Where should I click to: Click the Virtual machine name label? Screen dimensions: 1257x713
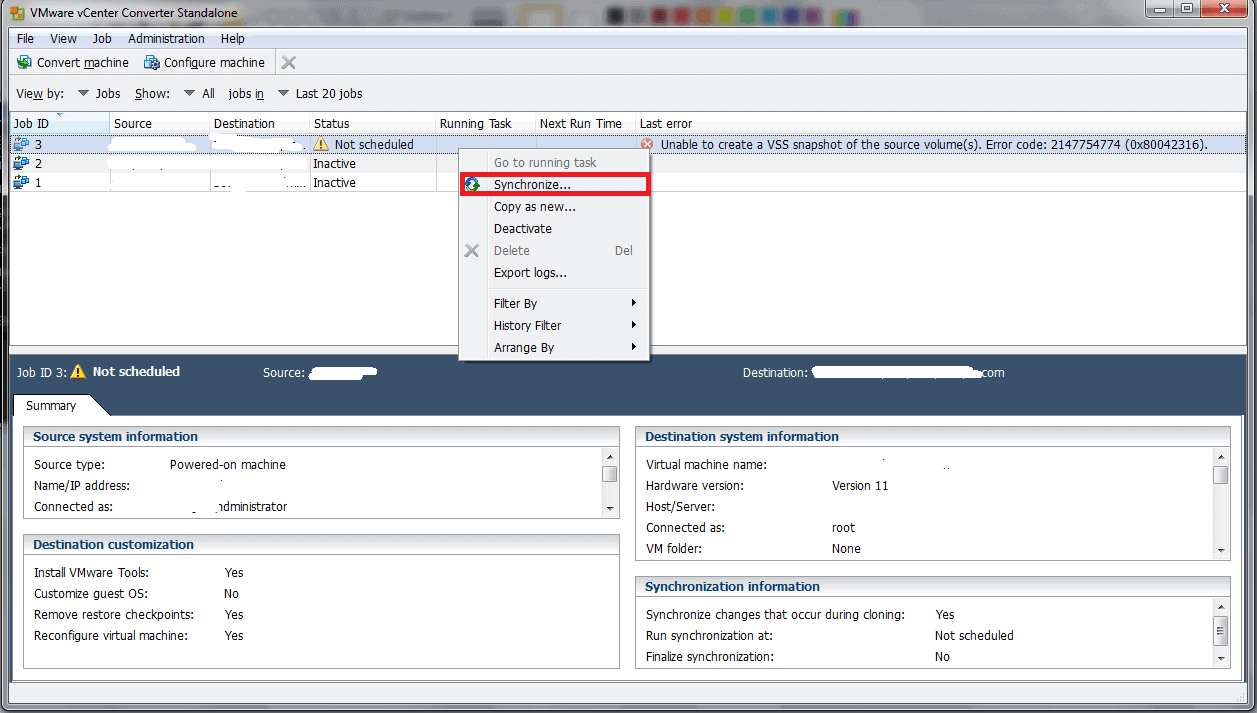[706, 464]
